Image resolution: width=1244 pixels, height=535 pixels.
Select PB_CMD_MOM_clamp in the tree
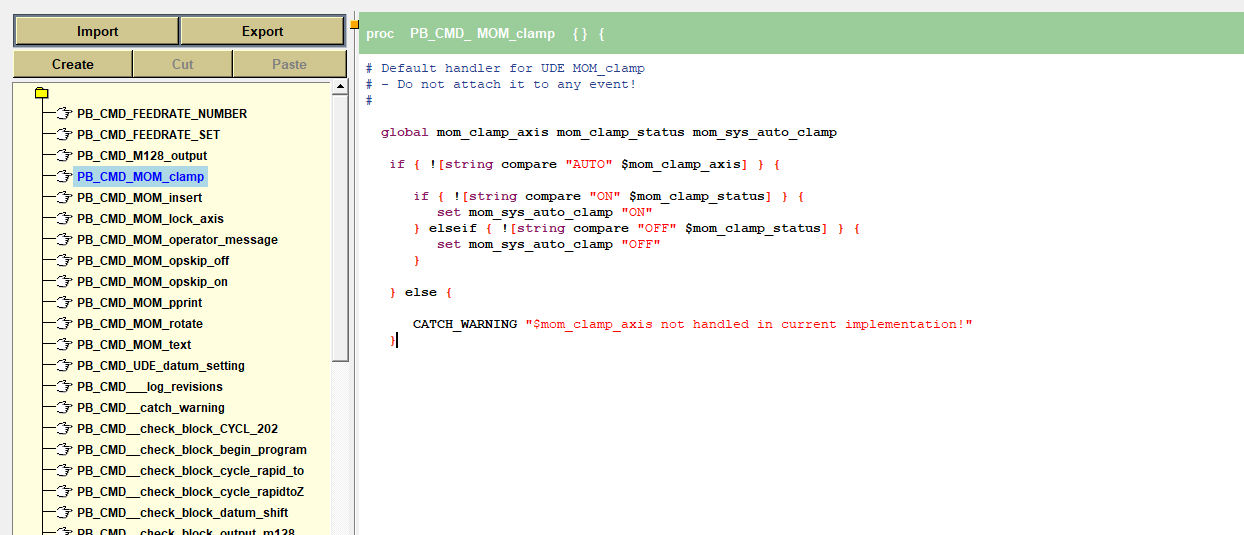140,177
